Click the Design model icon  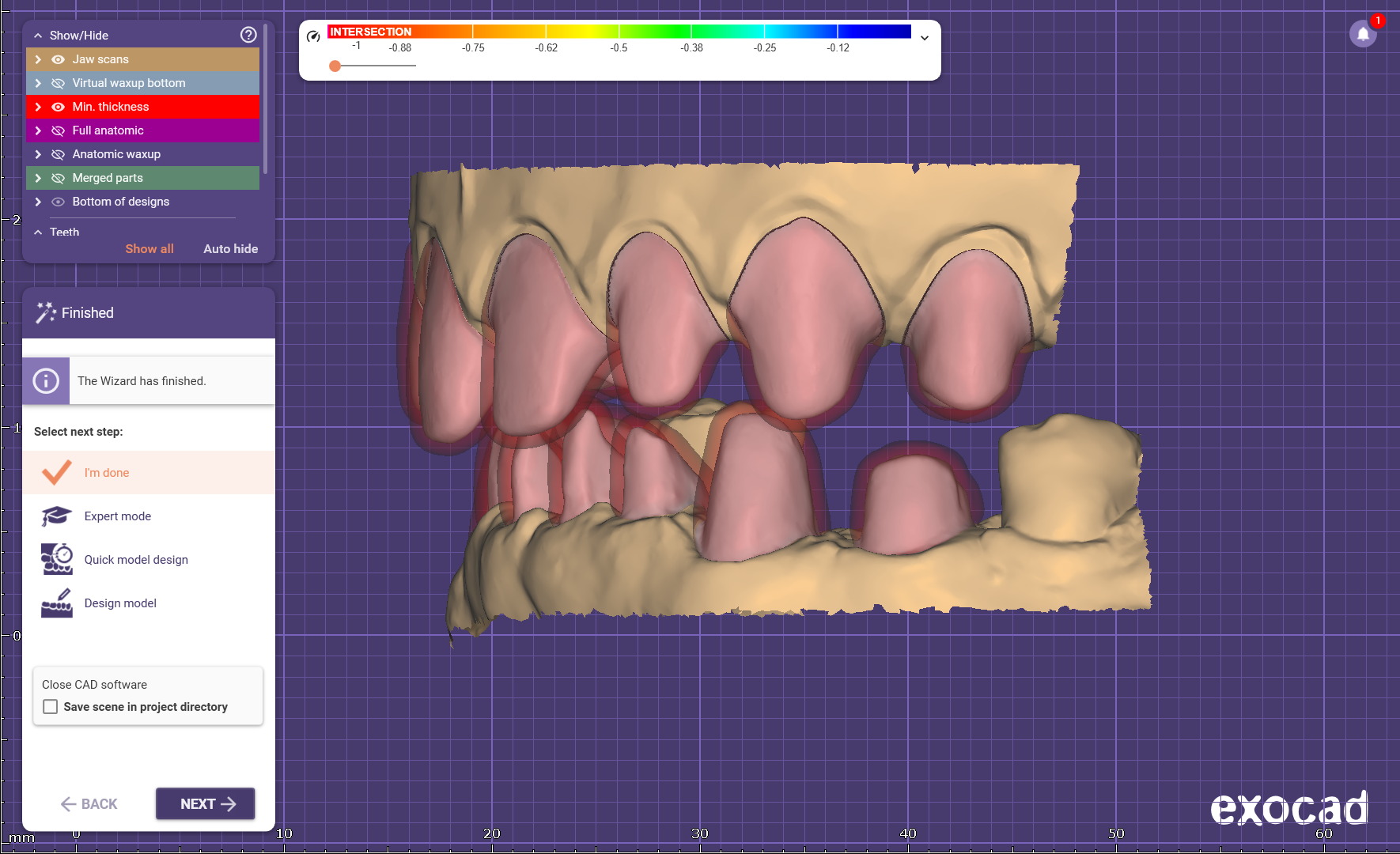[56, 603]
